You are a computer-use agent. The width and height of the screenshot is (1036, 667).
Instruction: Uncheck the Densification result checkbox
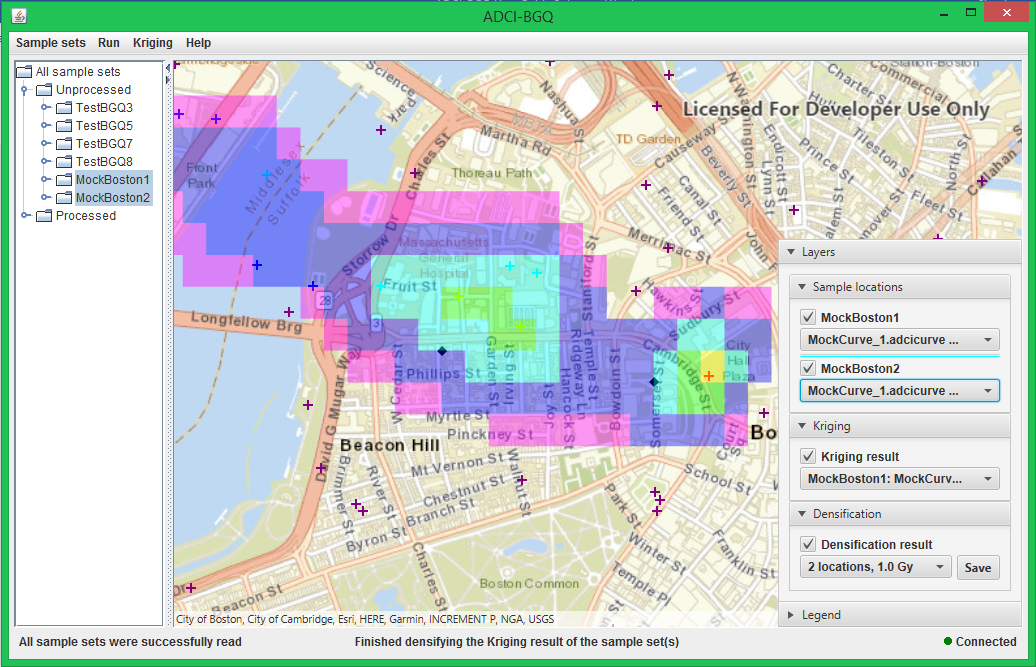click(x=808, y=544)
